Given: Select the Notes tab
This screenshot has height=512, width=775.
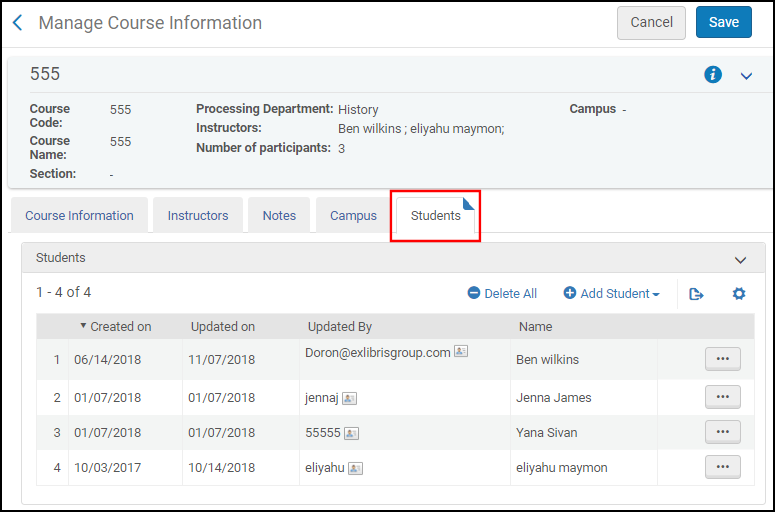Looking at the screenshot, I should [x=279, y=216].
